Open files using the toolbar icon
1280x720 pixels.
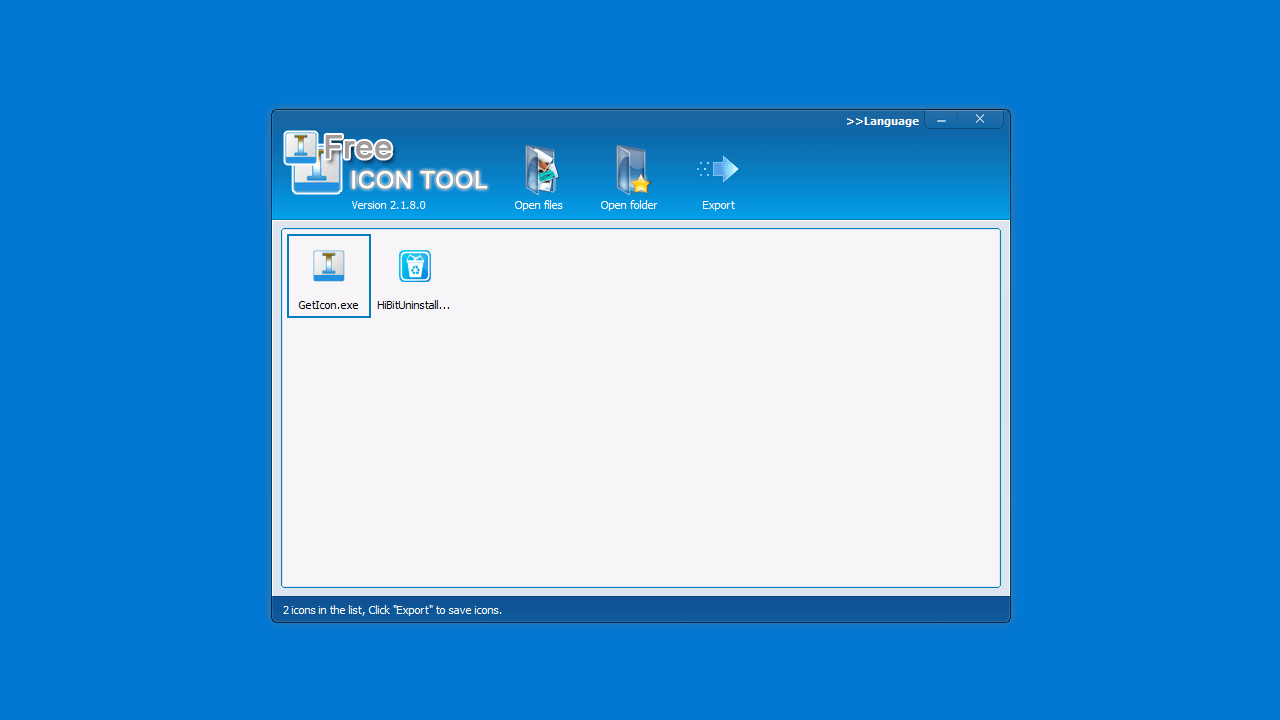pyautogui.click(x=540, y=170)
